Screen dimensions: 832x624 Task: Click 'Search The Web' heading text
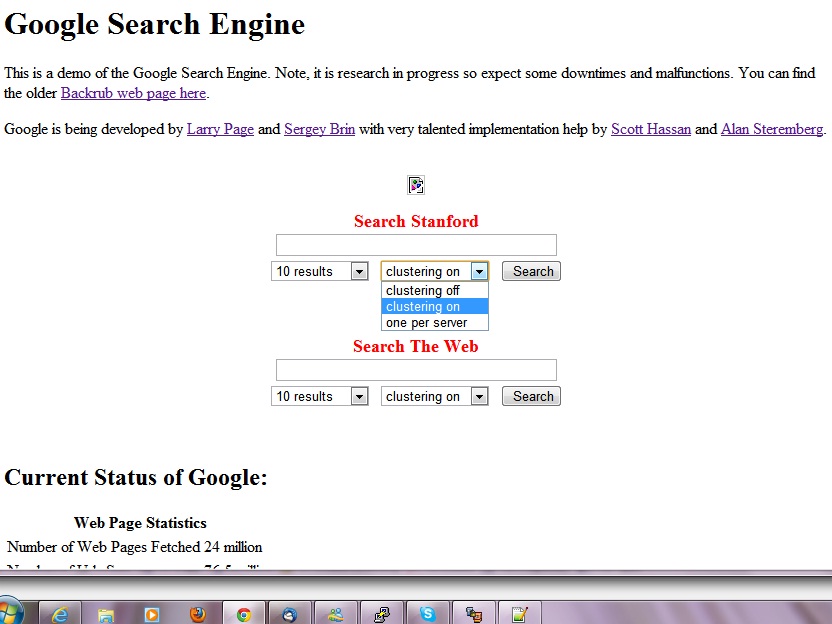click(416, 346)
